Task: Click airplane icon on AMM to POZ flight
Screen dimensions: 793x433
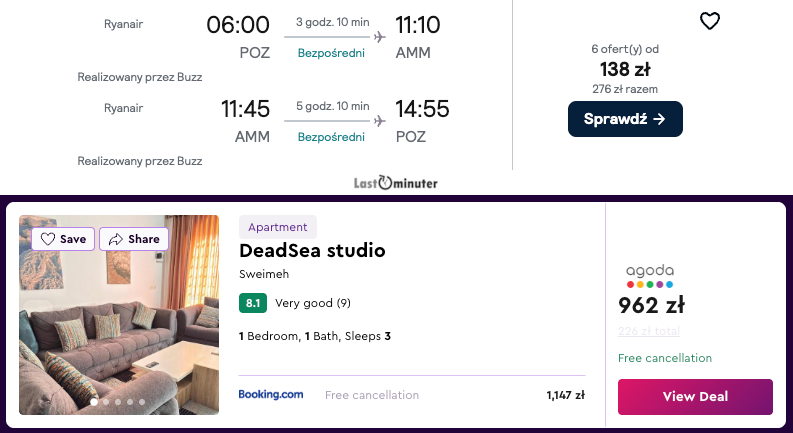Action: click(x=379, y=121)
